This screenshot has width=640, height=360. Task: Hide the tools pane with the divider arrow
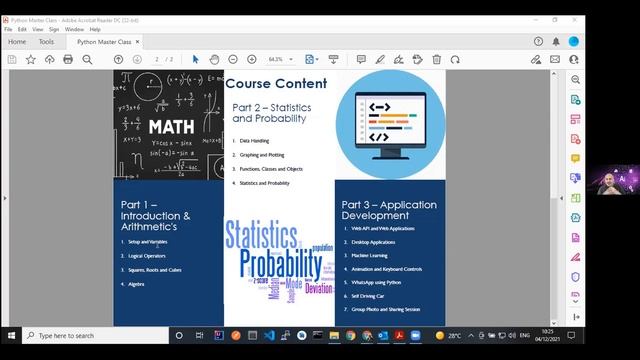point(561,198)
